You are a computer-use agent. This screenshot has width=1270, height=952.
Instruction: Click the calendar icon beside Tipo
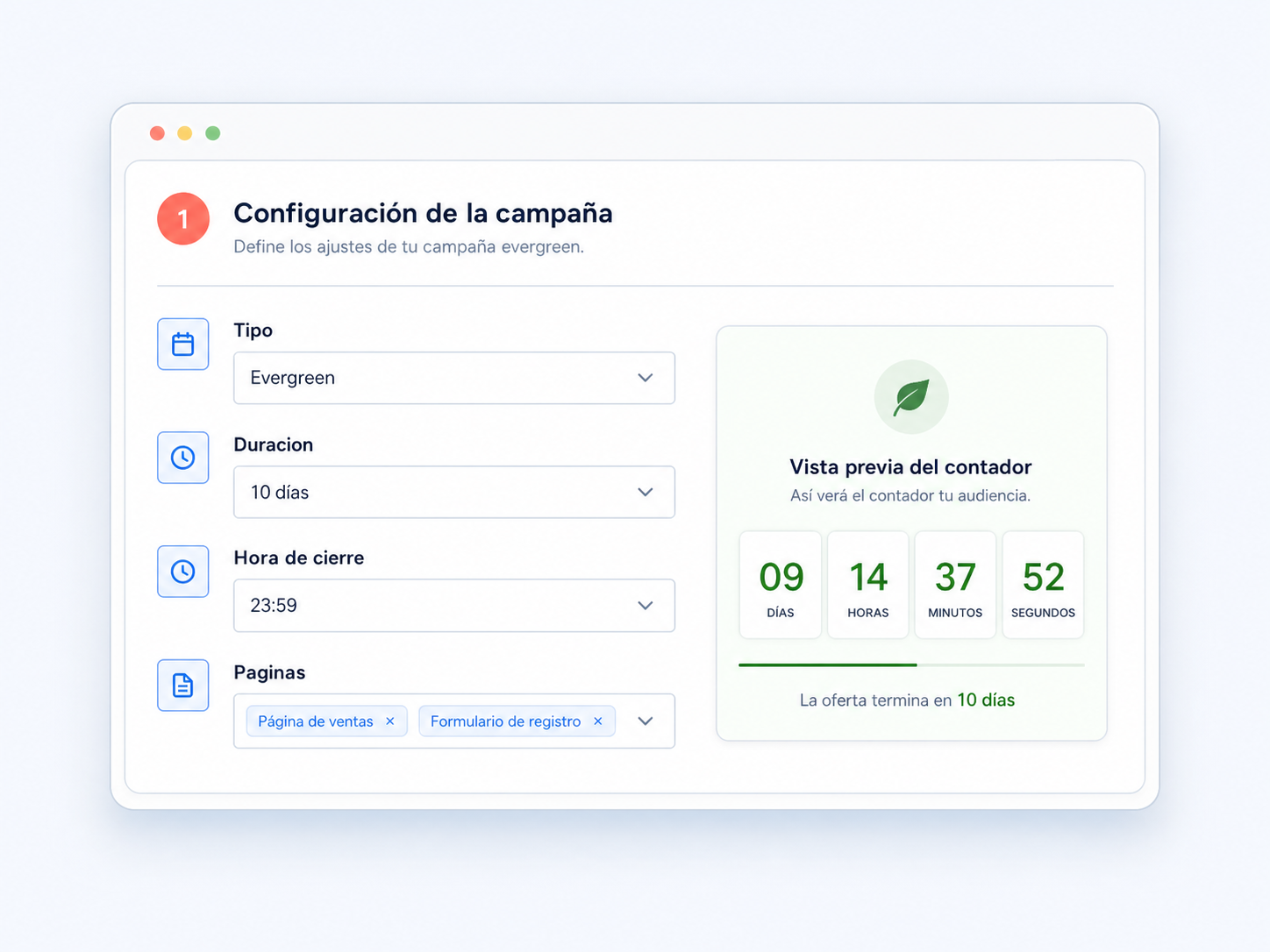pos(182,344)
